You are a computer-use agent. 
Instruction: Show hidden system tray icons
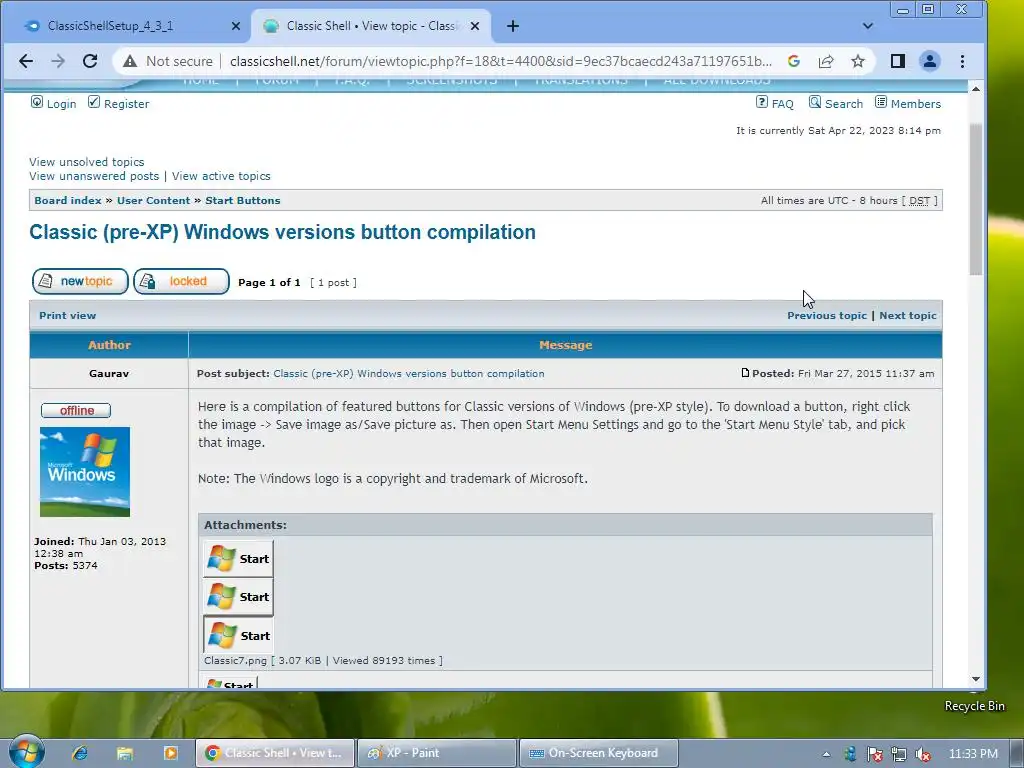[826, 754]
